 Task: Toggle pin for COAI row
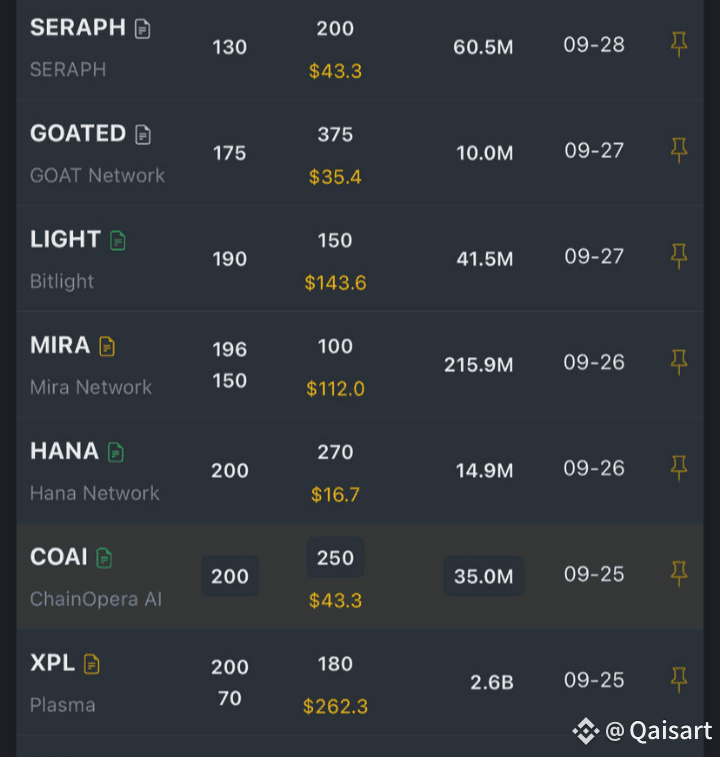coord(679,574)
